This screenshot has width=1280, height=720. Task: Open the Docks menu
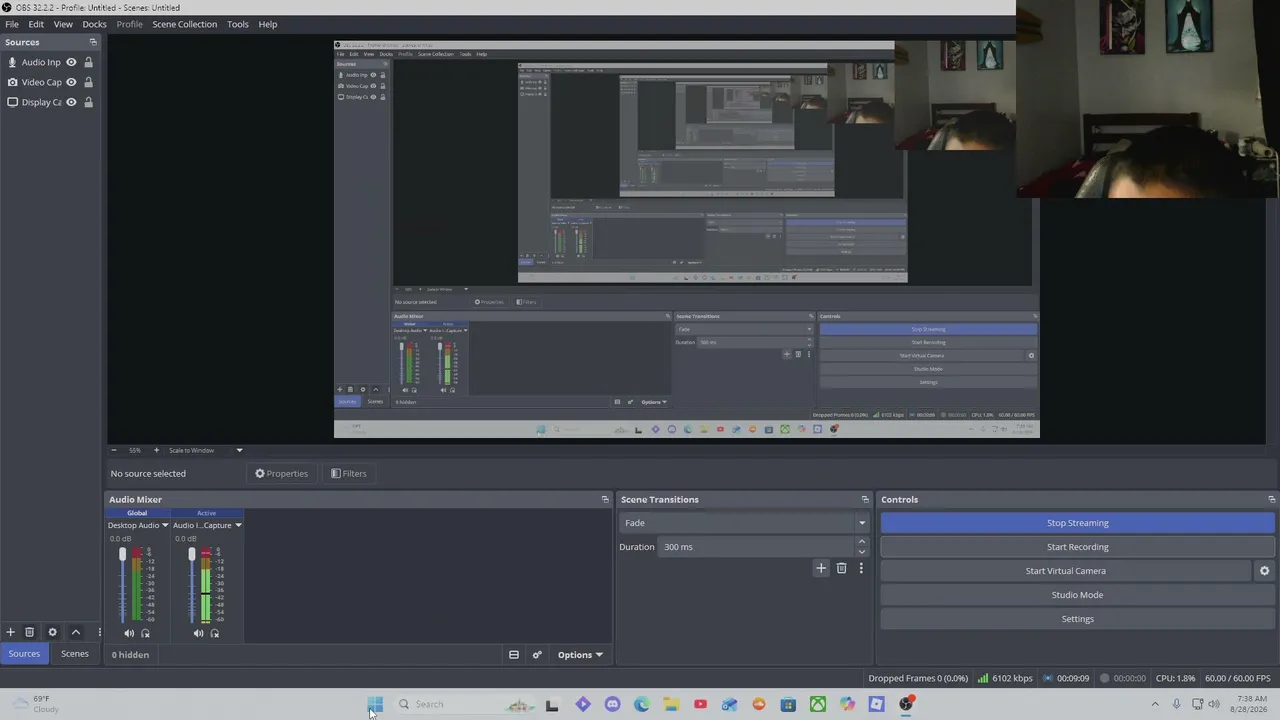click(x=94, y=24)
